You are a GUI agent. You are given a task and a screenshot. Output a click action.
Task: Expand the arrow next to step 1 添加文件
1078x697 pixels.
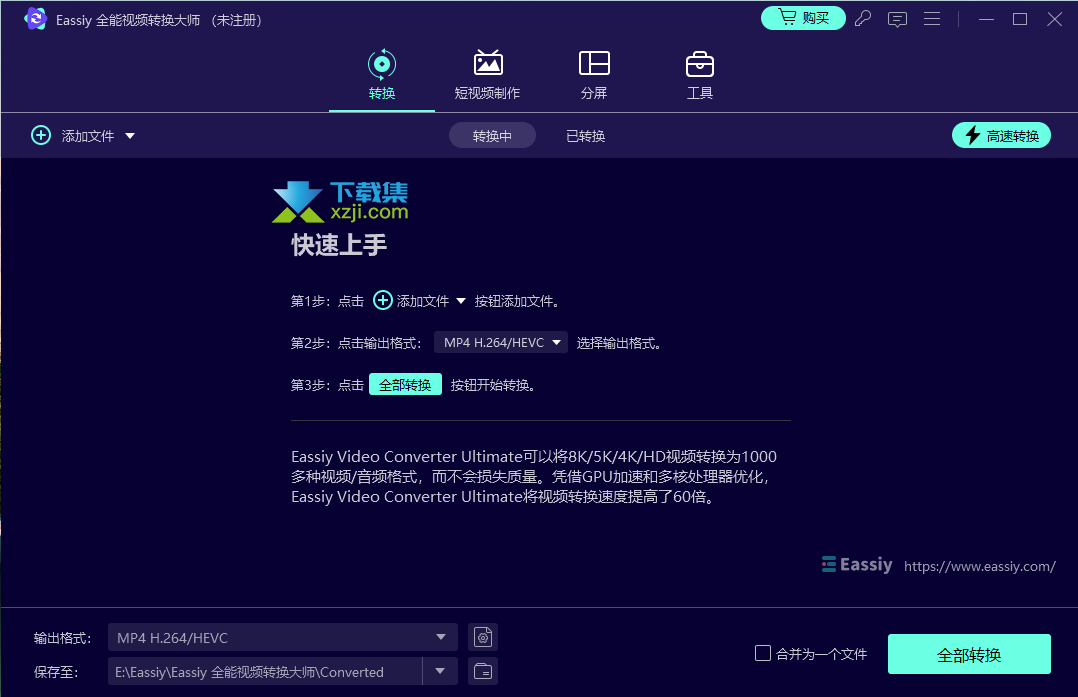tap(461, 301)
